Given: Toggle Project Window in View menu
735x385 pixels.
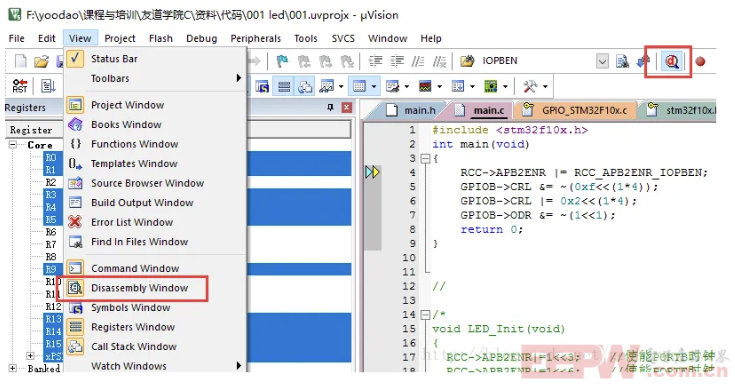Looking at the screenshot, I should 155,105.
